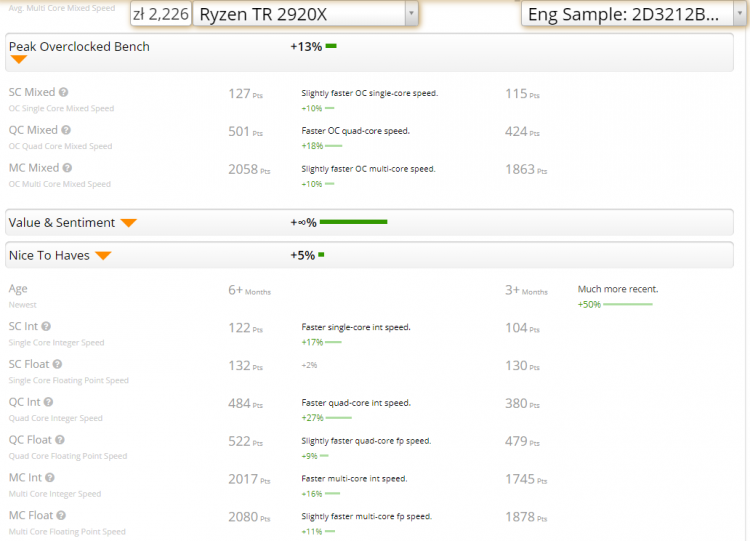
Task: Open the Eng Sample CPU dropdown arrow
Action: coord(739,14)
